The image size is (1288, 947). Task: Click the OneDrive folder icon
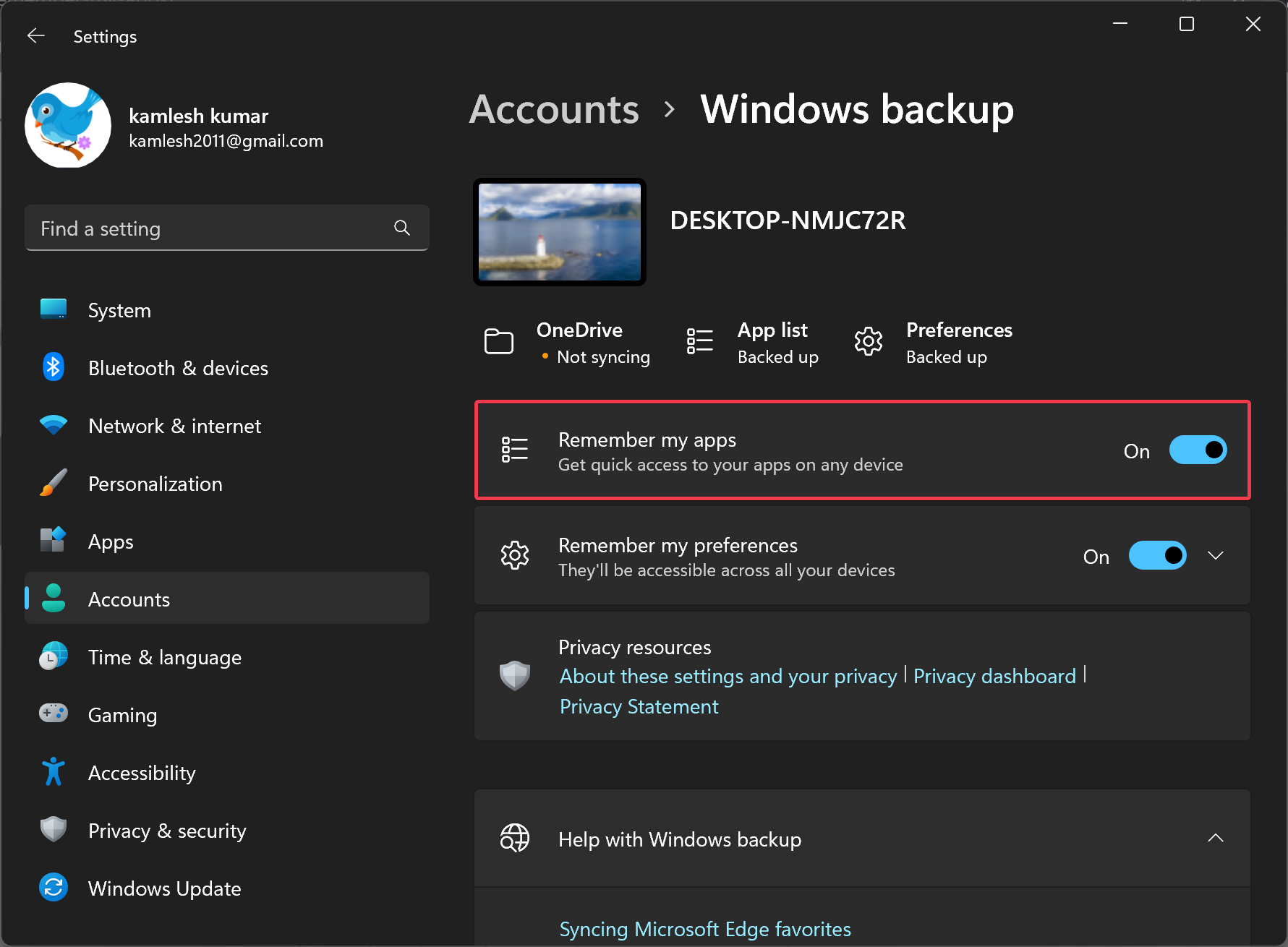pyautogui.click(x=499, y=341)
